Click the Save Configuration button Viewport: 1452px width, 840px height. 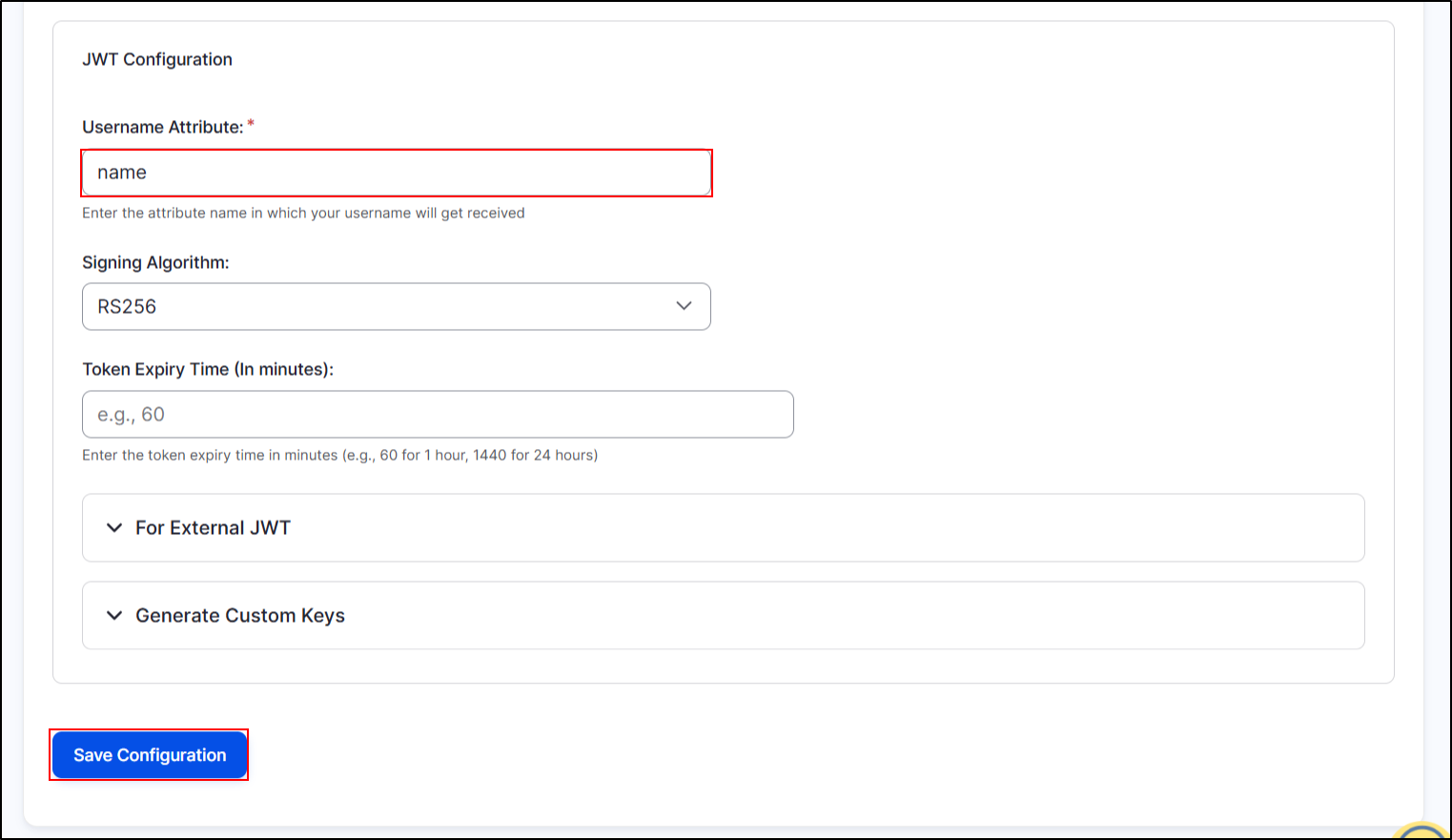[x=149, y=754]
